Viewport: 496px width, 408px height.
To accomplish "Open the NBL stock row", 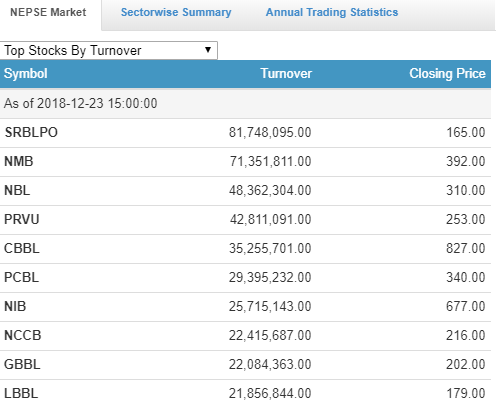I will [245, 191].
